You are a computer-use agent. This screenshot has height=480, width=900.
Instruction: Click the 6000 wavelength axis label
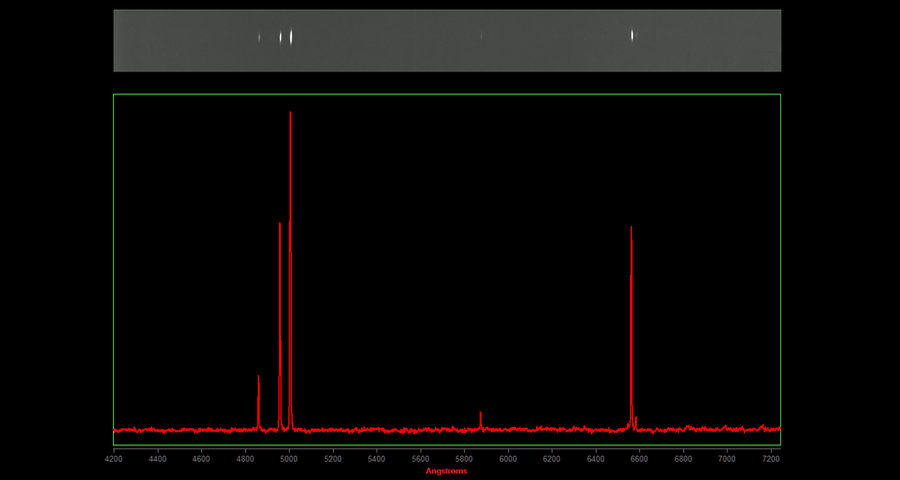[x=508, y=459]
